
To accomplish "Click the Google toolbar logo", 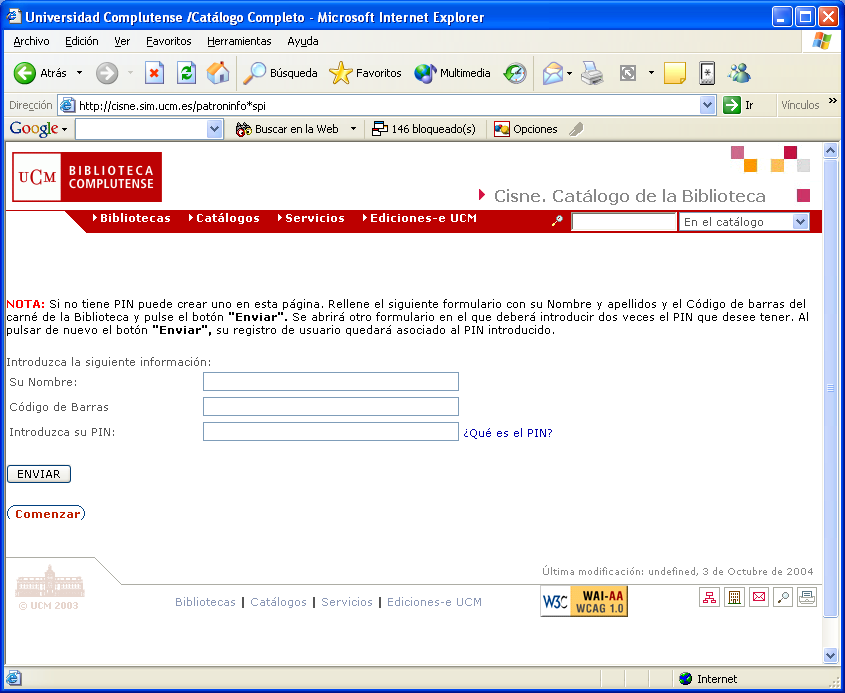I will tap(33, 129).
